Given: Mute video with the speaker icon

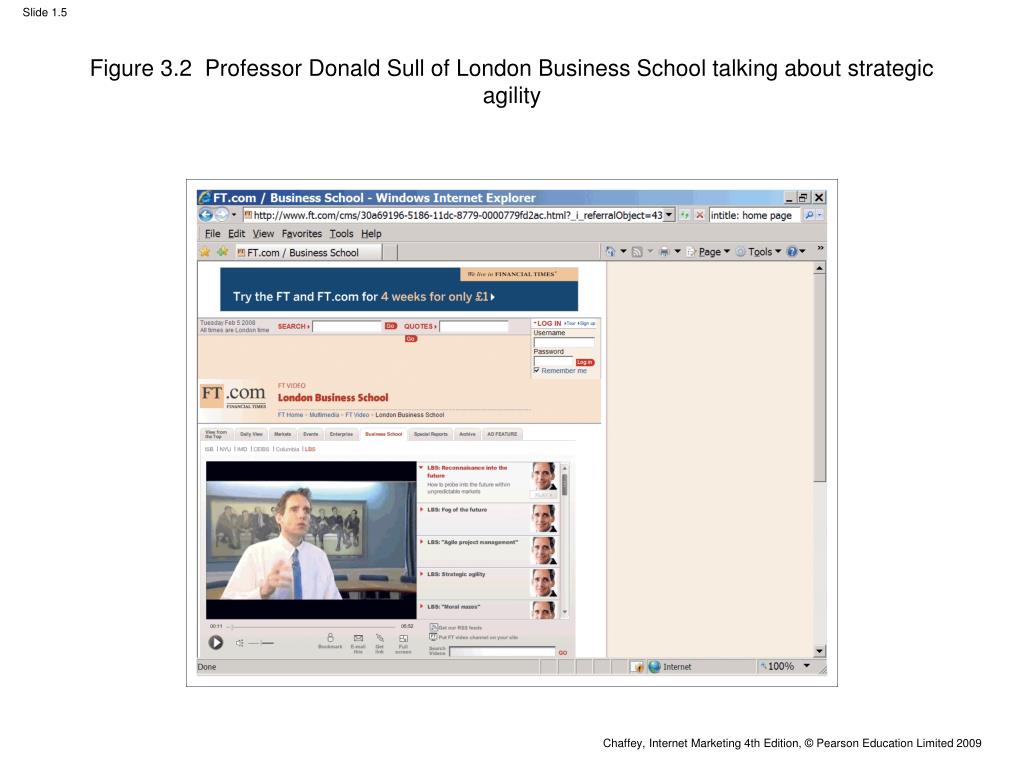Looking at the screenshot, I should (x=240, y=643).
